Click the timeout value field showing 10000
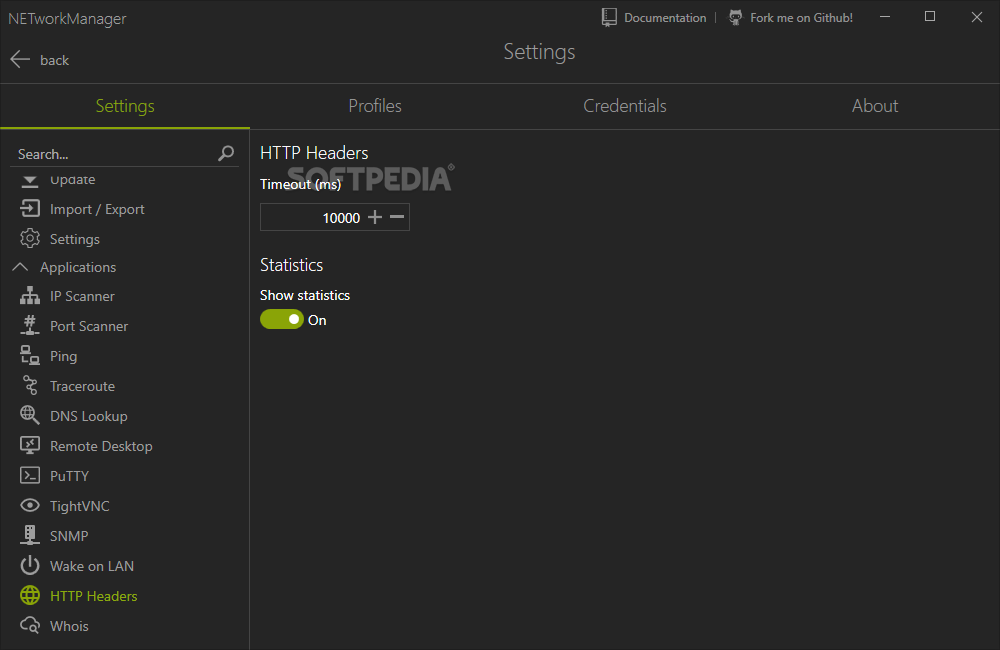The width and height of the screenshot is (1000, 650). coord(312,218)
